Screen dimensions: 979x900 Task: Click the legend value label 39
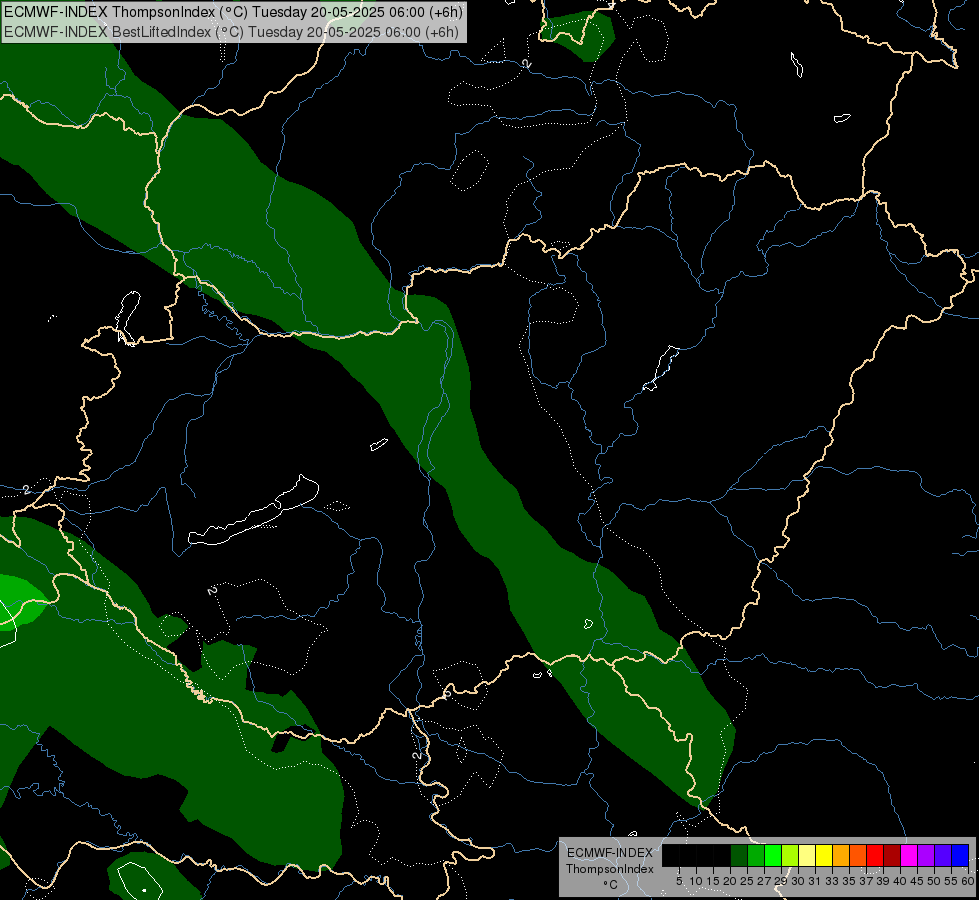point(883,881)
